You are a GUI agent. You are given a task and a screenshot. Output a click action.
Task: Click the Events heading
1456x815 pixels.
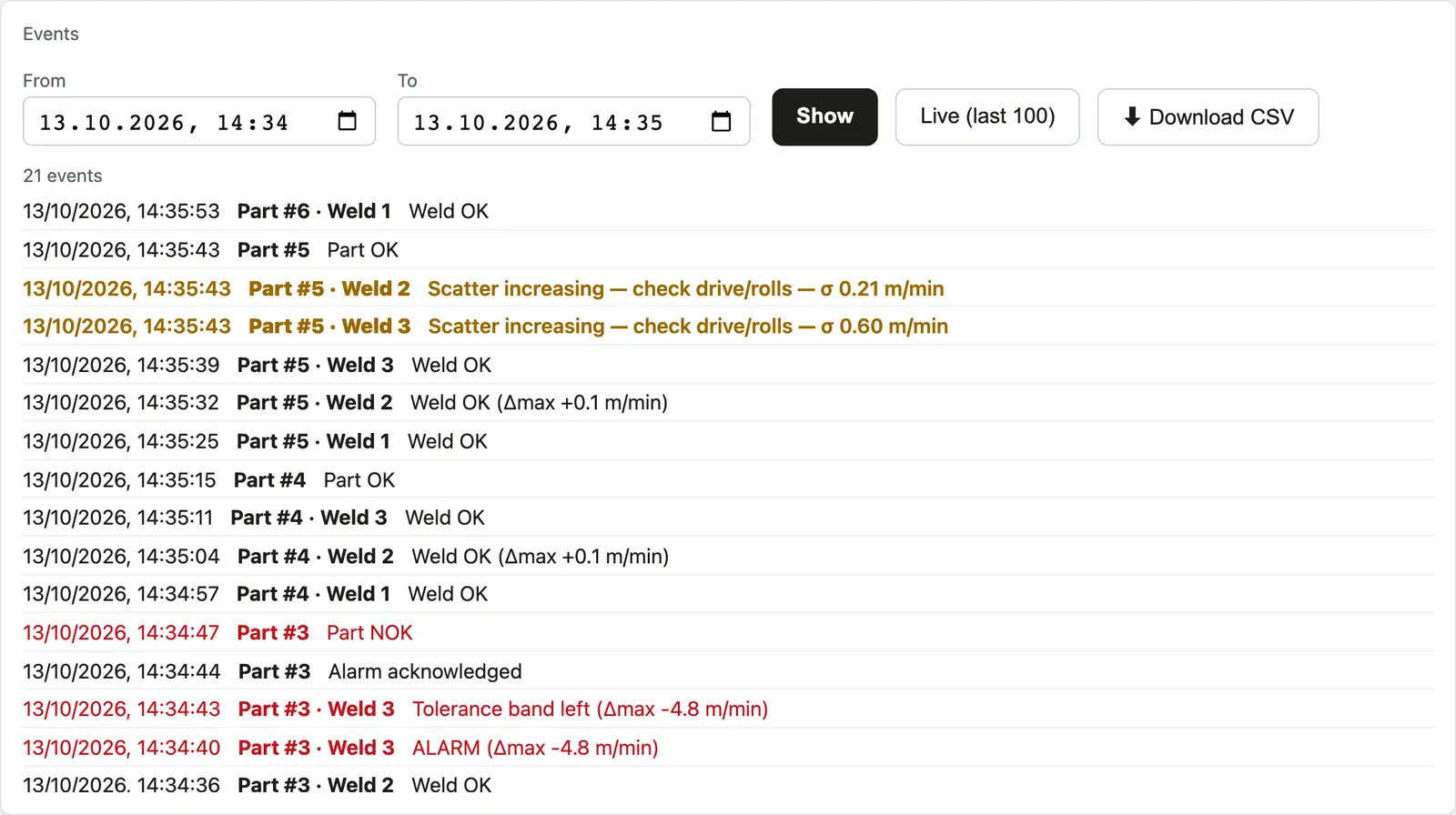[x=51, y=34]
